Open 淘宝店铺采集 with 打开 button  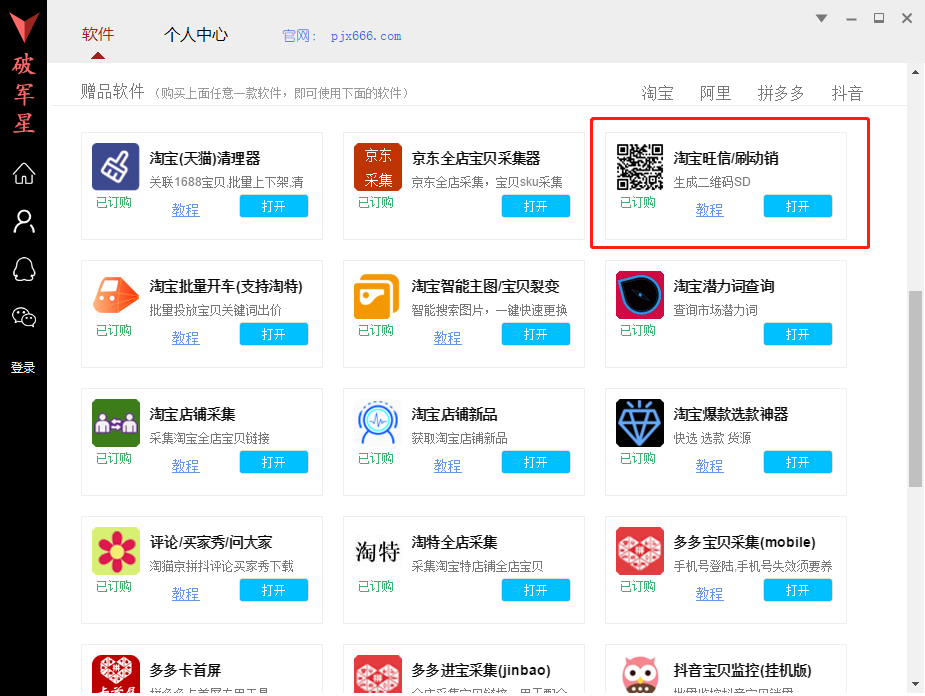pos(274,462)
